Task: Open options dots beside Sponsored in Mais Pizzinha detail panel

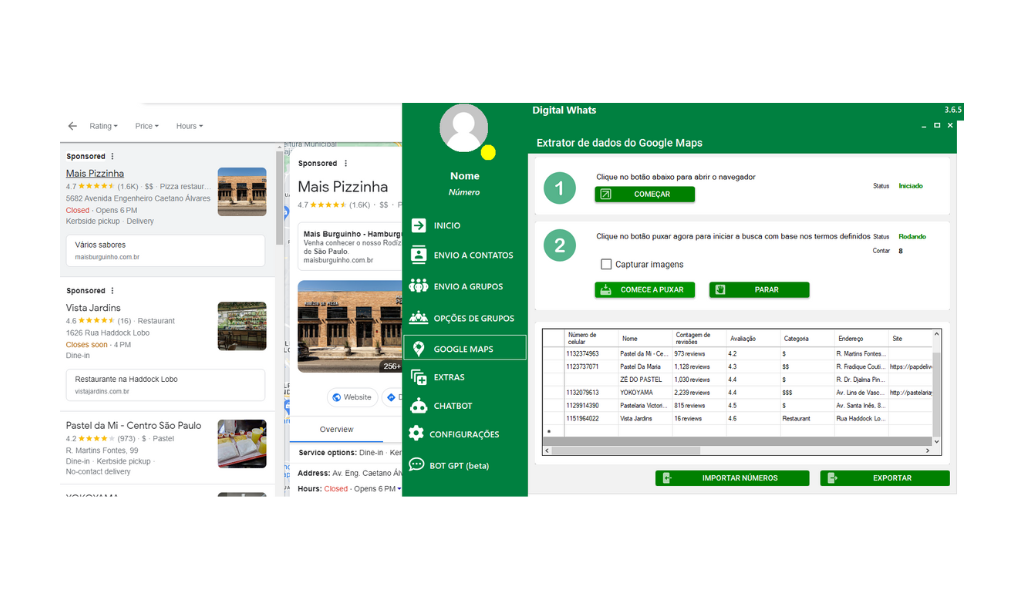Action: [345, 163]
